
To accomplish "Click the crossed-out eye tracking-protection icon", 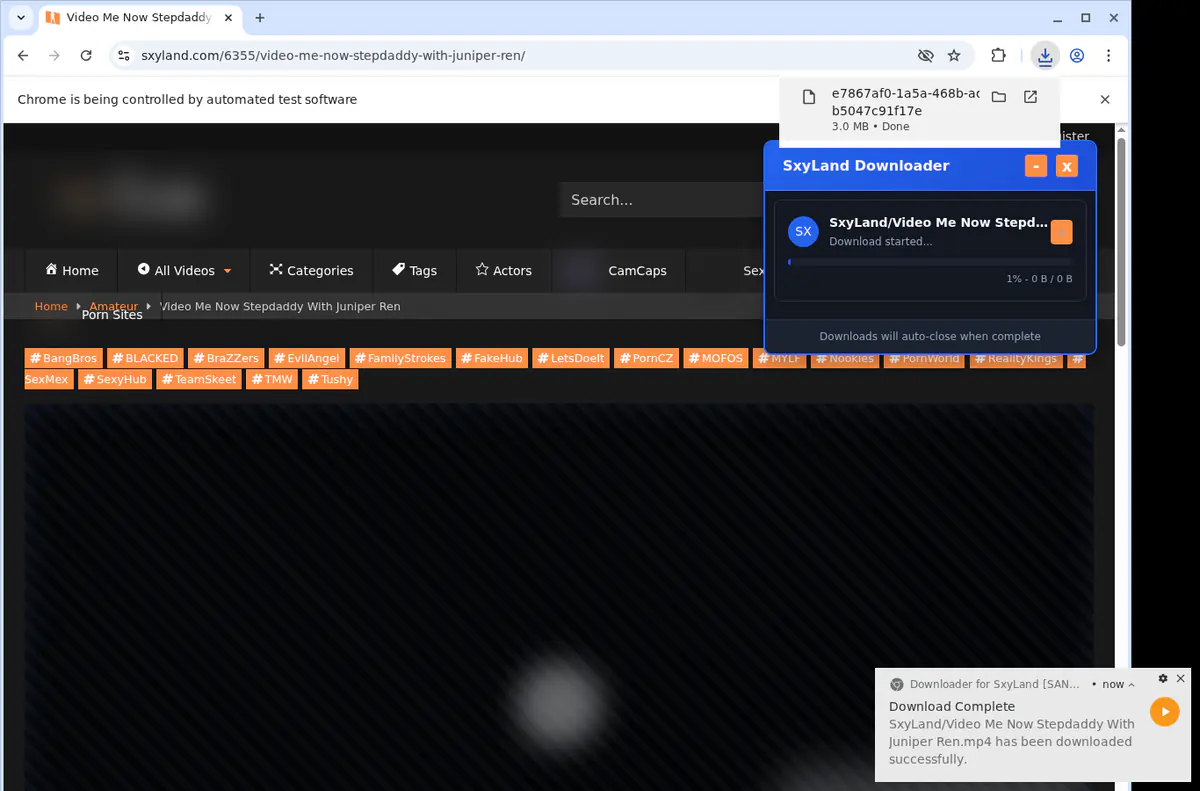I will tap(925, 56).
